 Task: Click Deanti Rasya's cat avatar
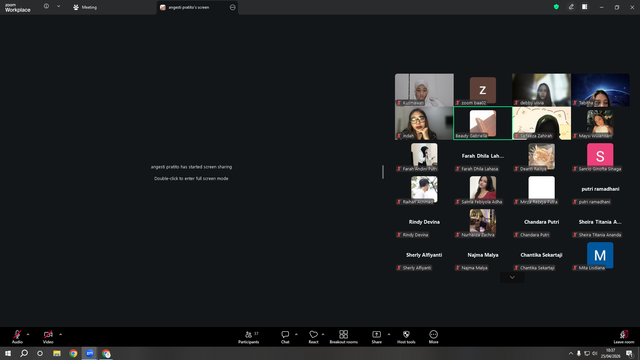click(542, 156)
